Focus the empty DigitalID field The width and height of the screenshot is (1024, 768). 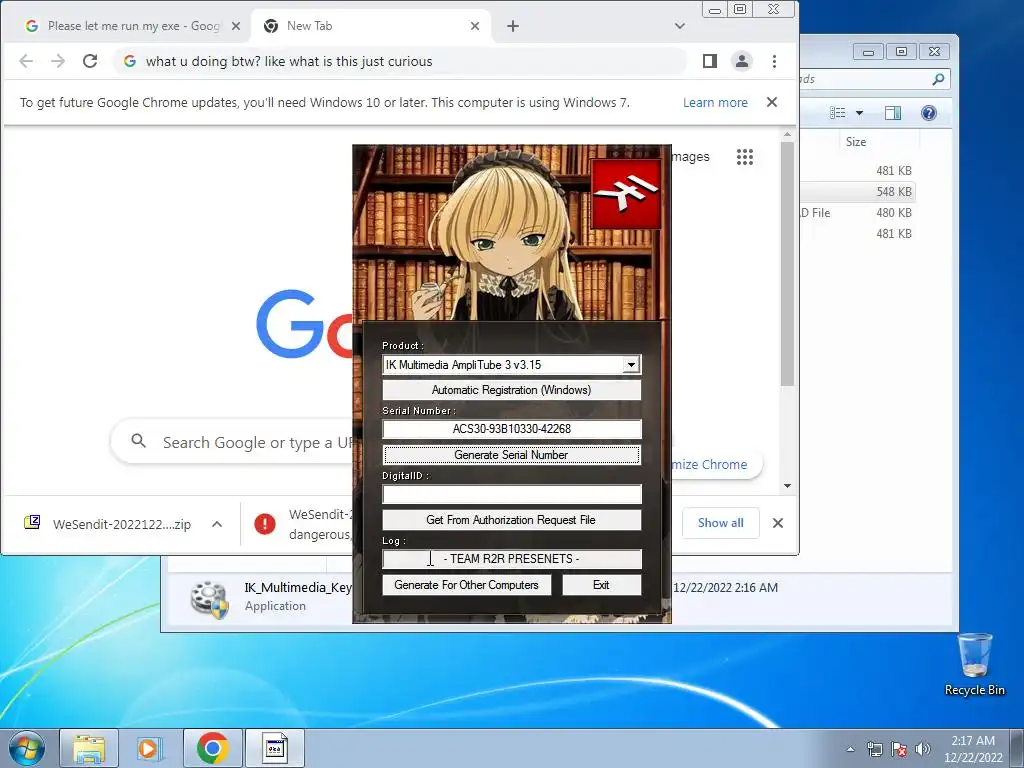pyautogui.click(x=512, y=494)
